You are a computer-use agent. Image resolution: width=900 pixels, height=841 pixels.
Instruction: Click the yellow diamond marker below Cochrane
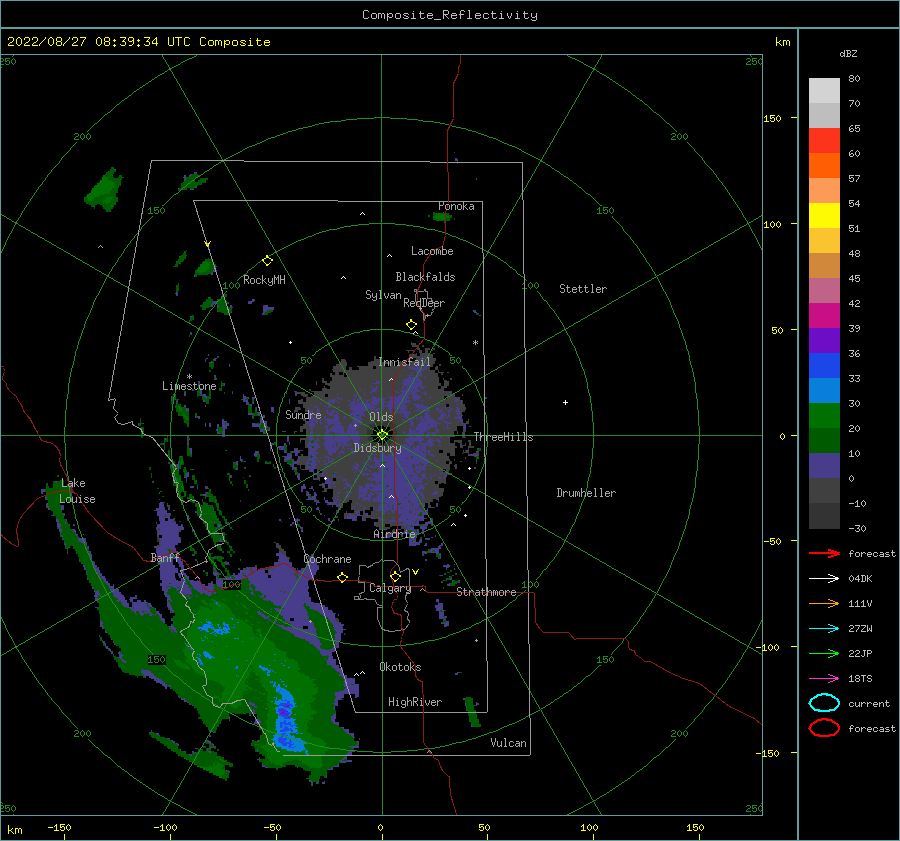pos(343,578)
